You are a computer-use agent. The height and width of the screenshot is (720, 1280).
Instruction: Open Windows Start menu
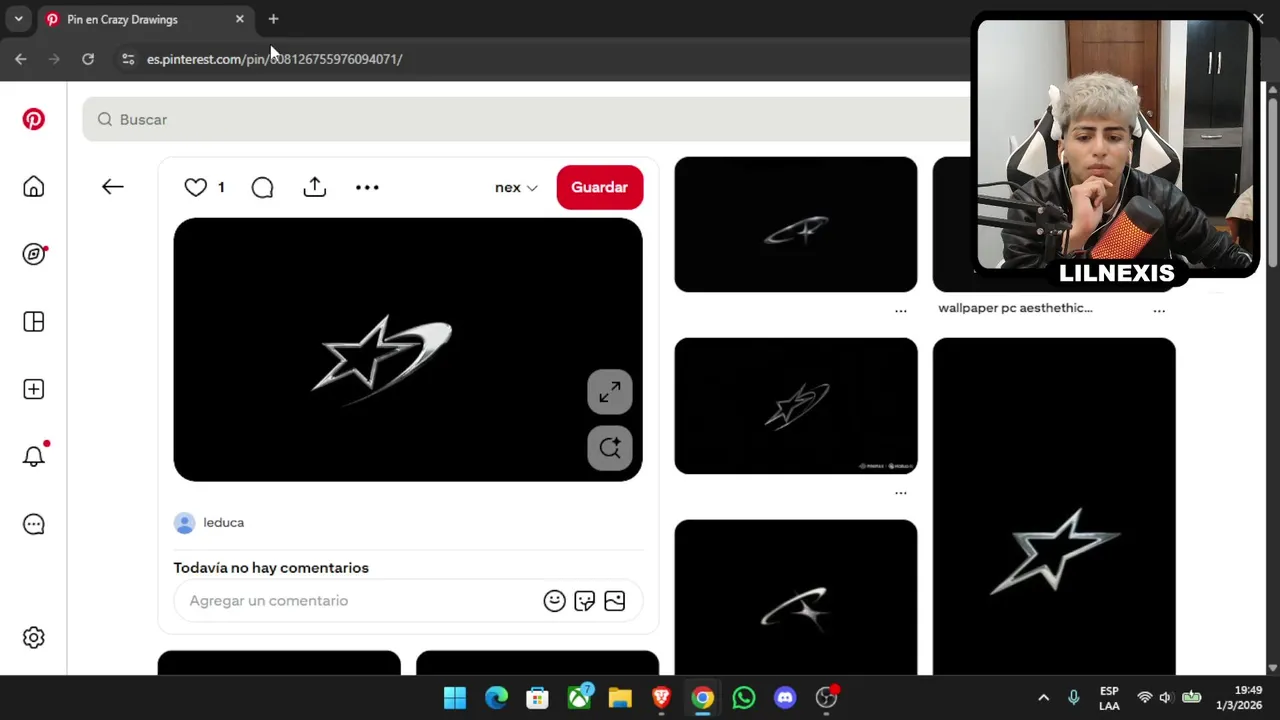coord(455,698)
